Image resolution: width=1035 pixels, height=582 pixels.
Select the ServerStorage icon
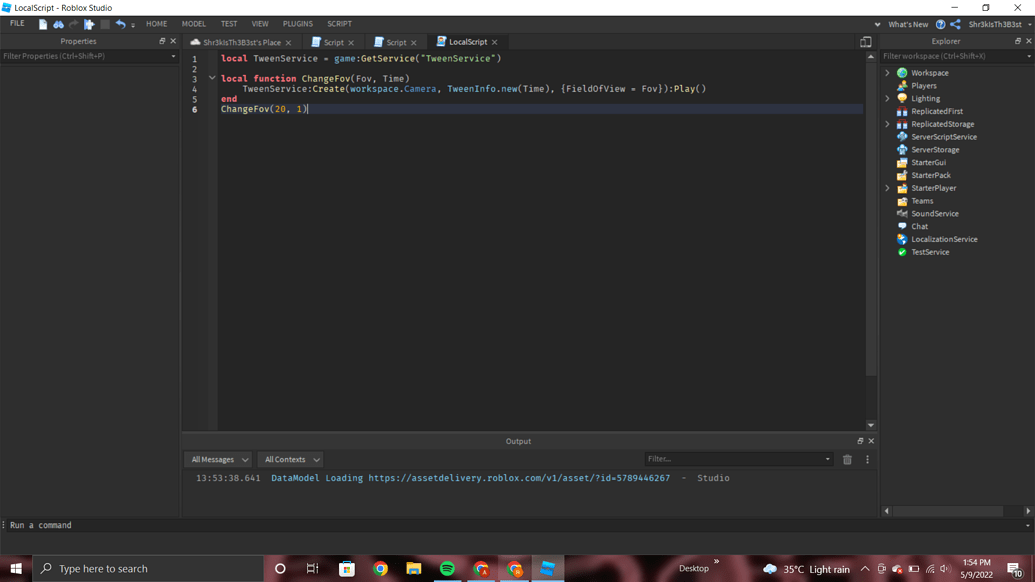[x=902, y=150]
